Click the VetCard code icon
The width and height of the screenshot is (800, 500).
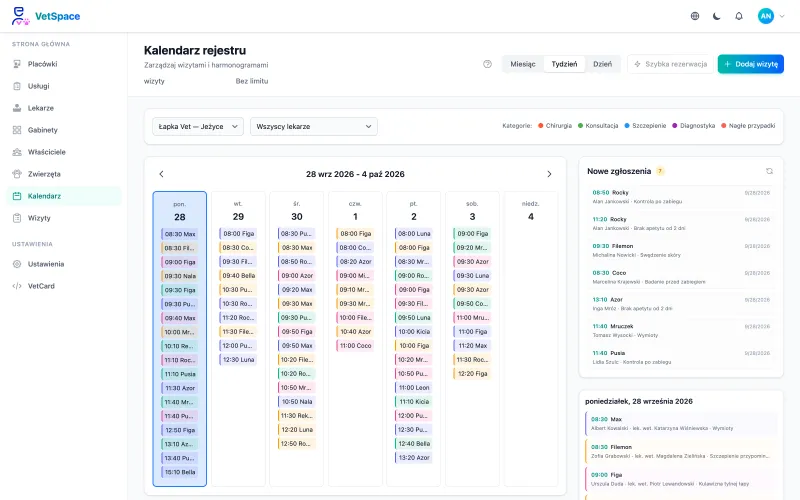(17, 286)
